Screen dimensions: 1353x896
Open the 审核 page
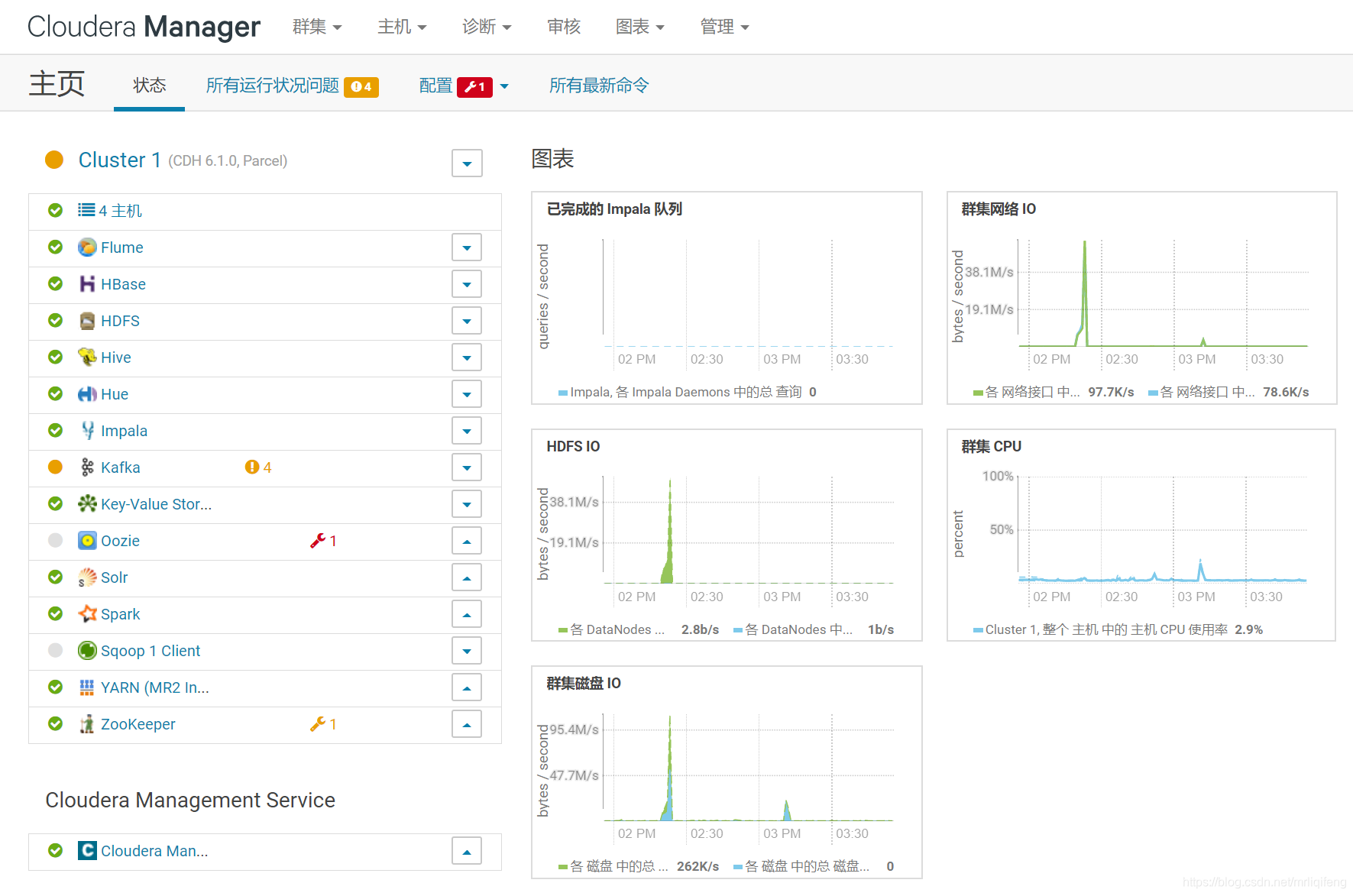point(564,27)
